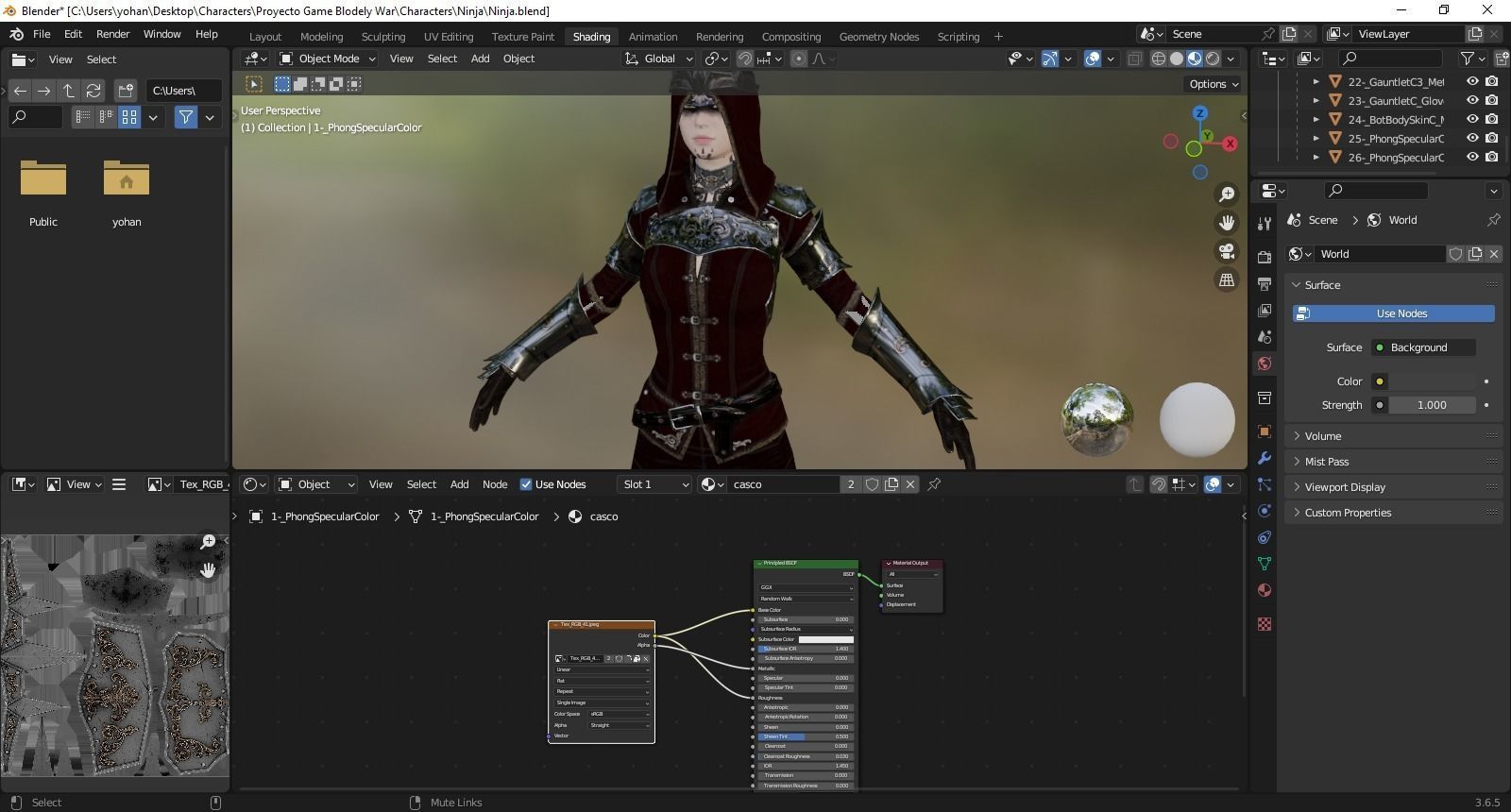The image size is (1511, 812).
Task: Switch to orthographic grid view icon
Action: pos(1226,280)
